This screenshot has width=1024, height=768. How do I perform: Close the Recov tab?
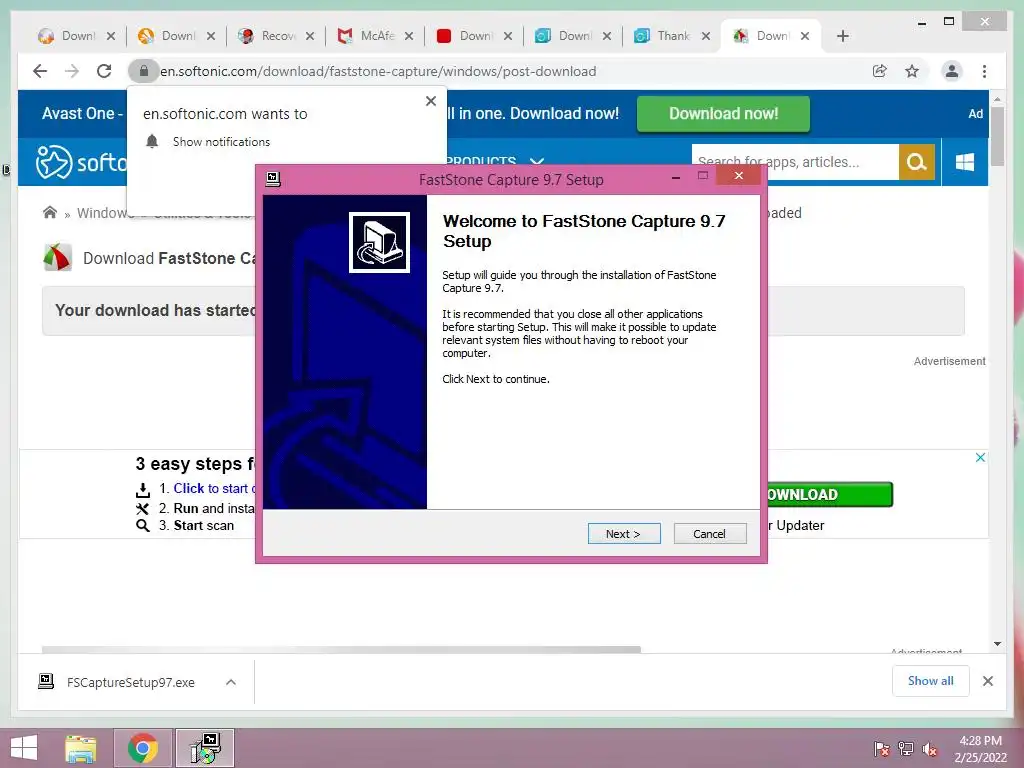310,36
